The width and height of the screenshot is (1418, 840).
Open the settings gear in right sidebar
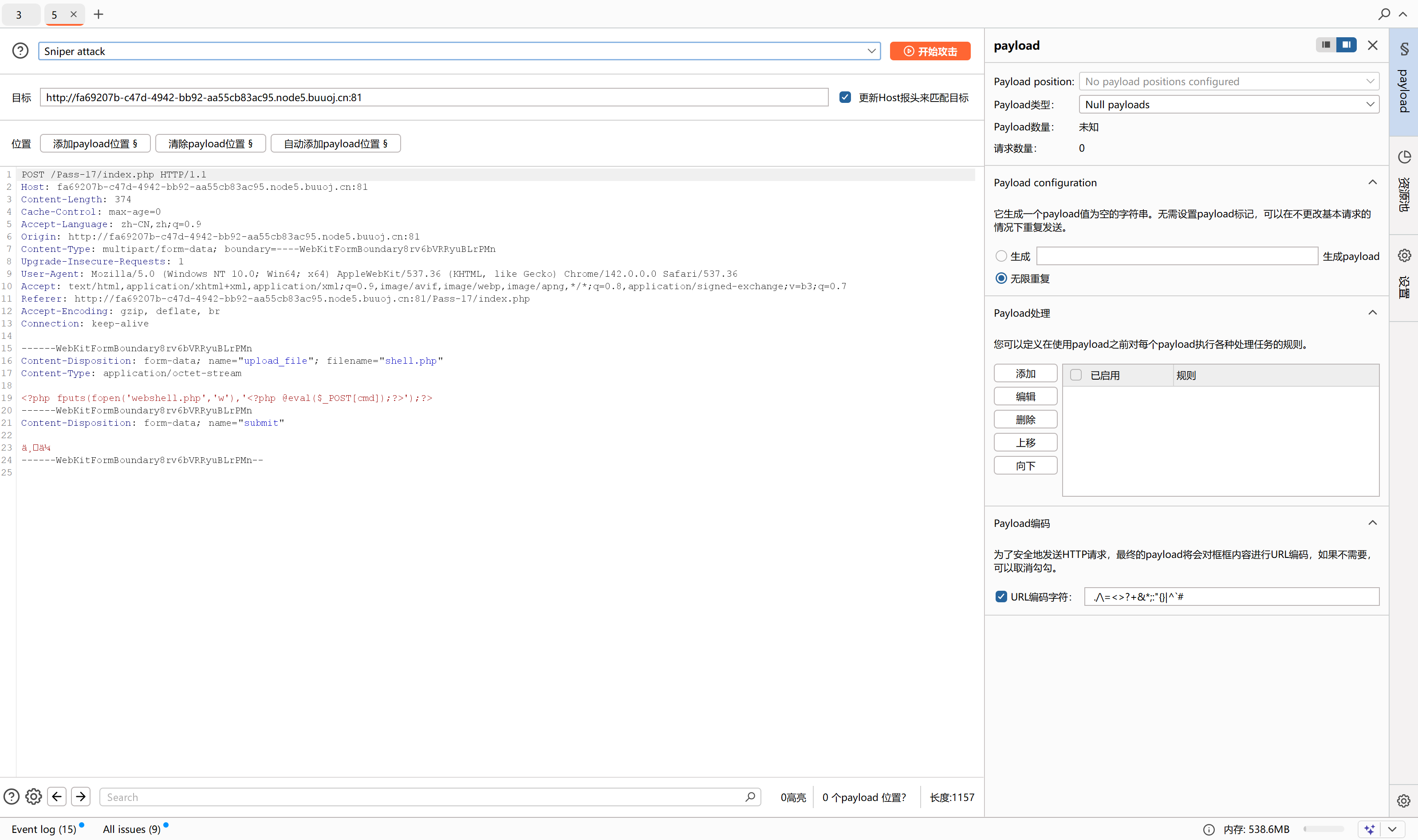[1404, 255]
